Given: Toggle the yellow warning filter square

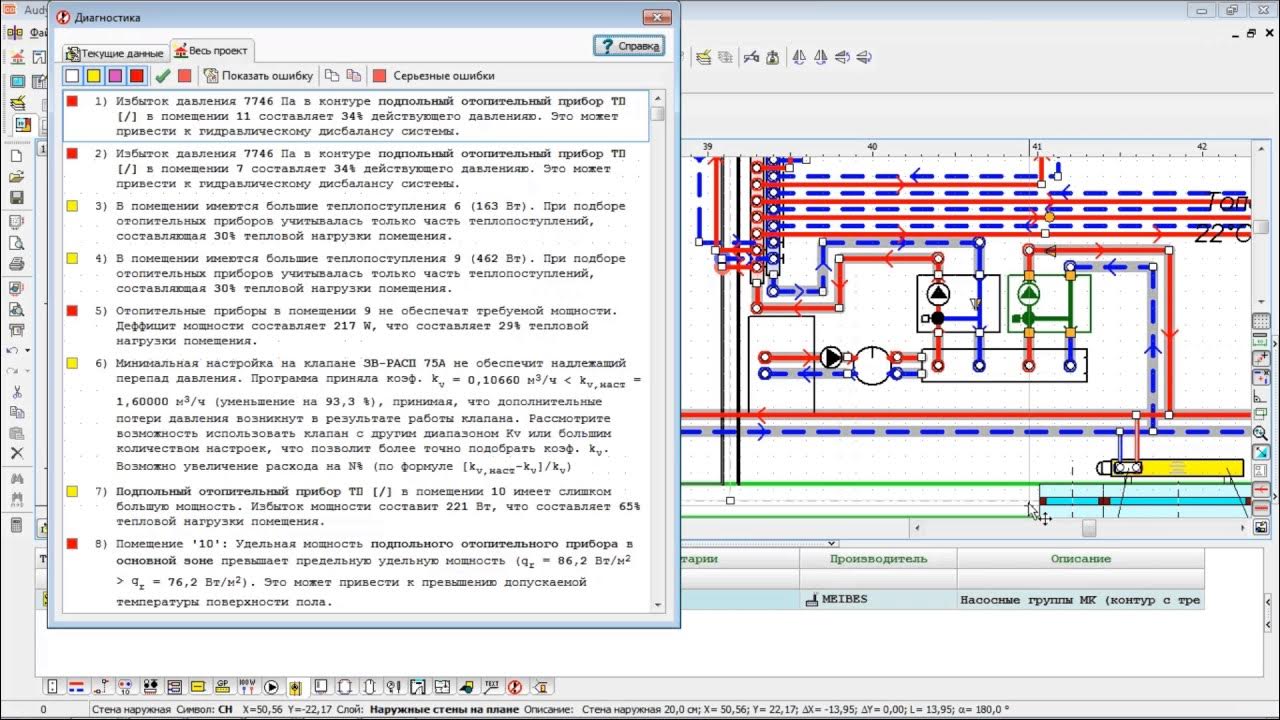Looking at the screenshot, I should 93,75.
